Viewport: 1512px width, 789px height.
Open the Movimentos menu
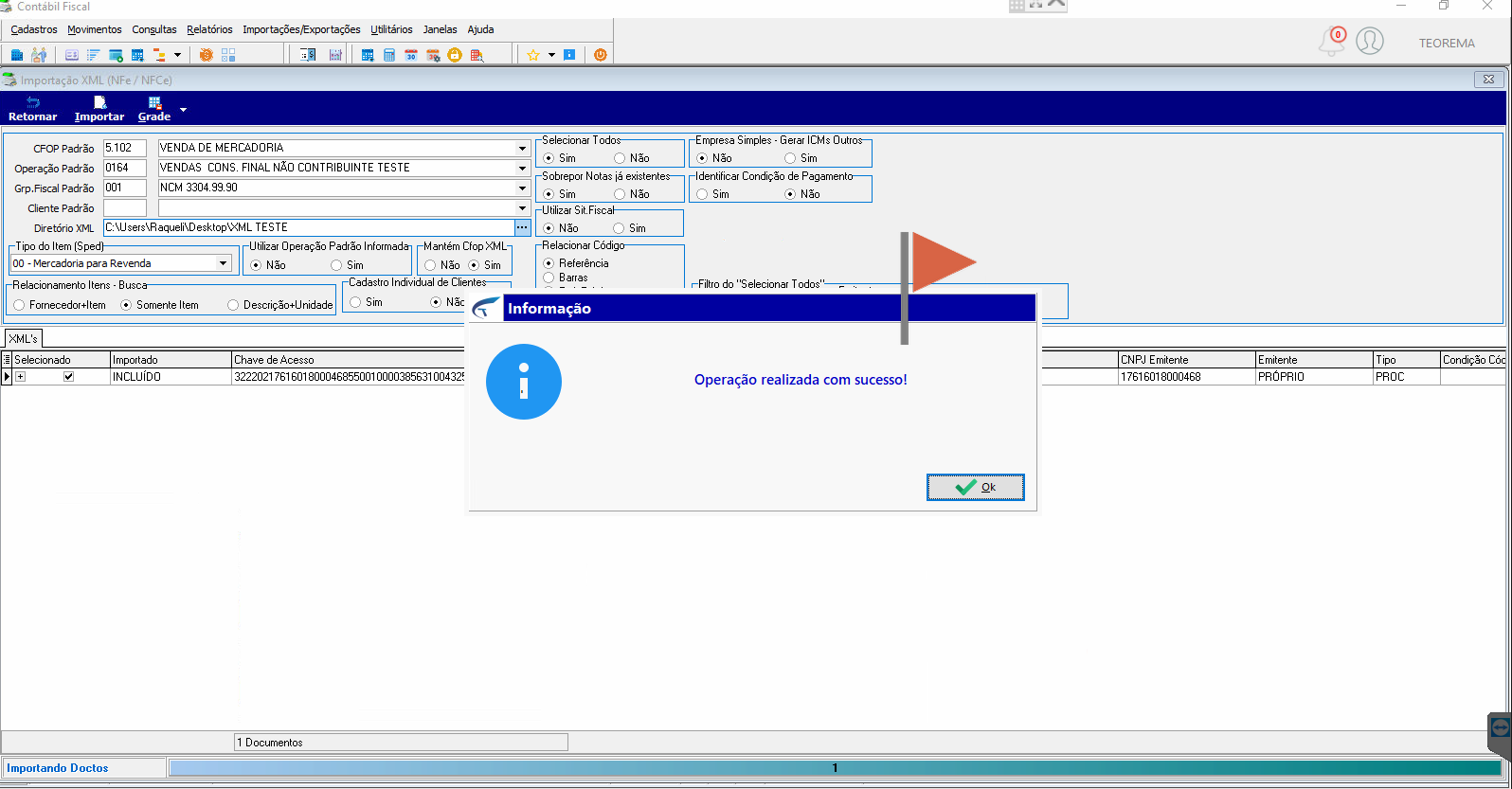95,29
